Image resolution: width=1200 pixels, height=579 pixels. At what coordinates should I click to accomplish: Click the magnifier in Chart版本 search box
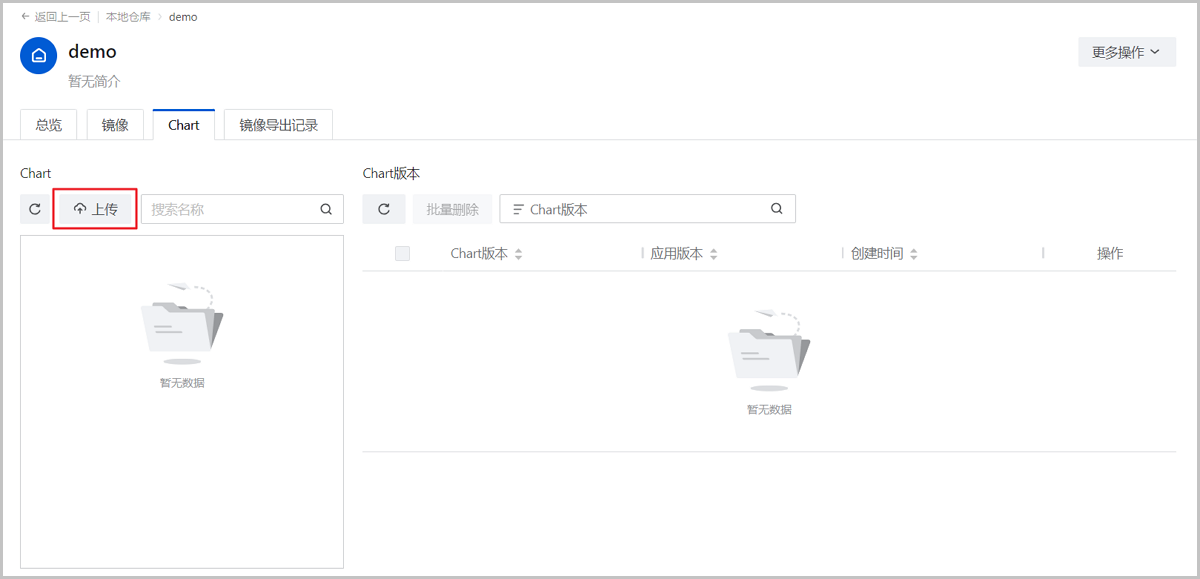click(x=777, y=209)
